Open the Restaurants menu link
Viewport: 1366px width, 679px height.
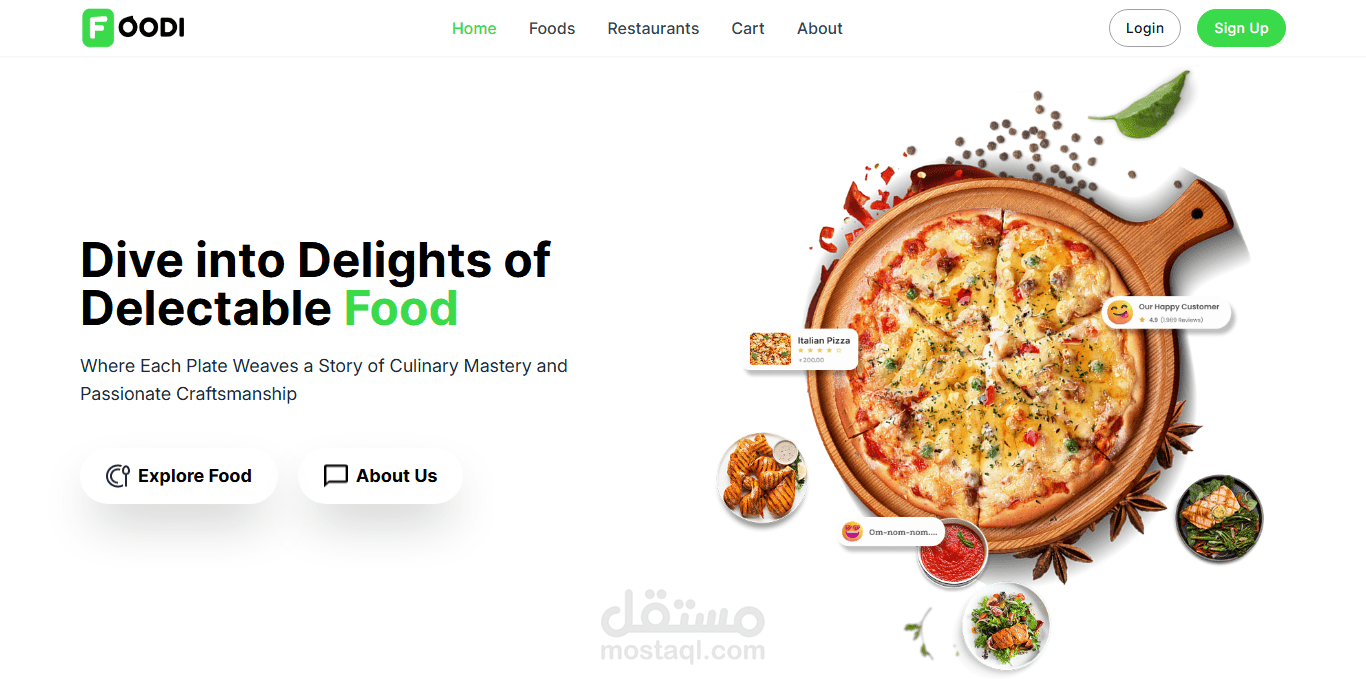point(653,28)
